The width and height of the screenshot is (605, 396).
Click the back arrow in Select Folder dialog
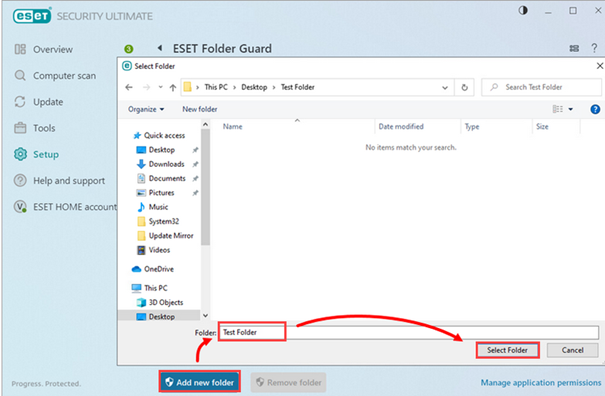tap(129, 87)
